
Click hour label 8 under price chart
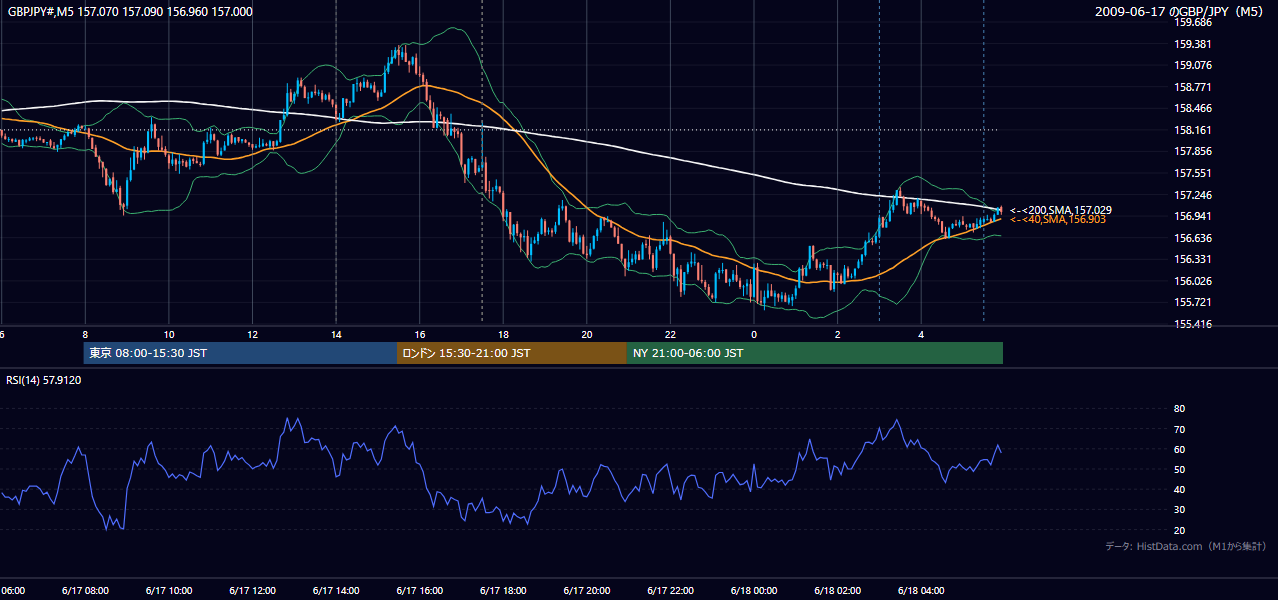[85, 335]
